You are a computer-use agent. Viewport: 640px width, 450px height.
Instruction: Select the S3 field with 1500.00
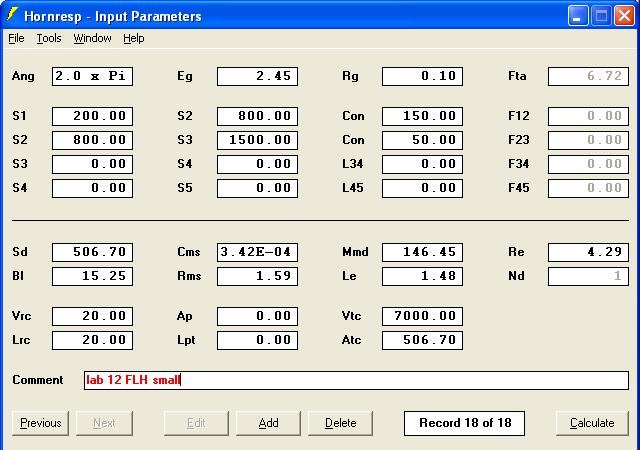[257, 140]
